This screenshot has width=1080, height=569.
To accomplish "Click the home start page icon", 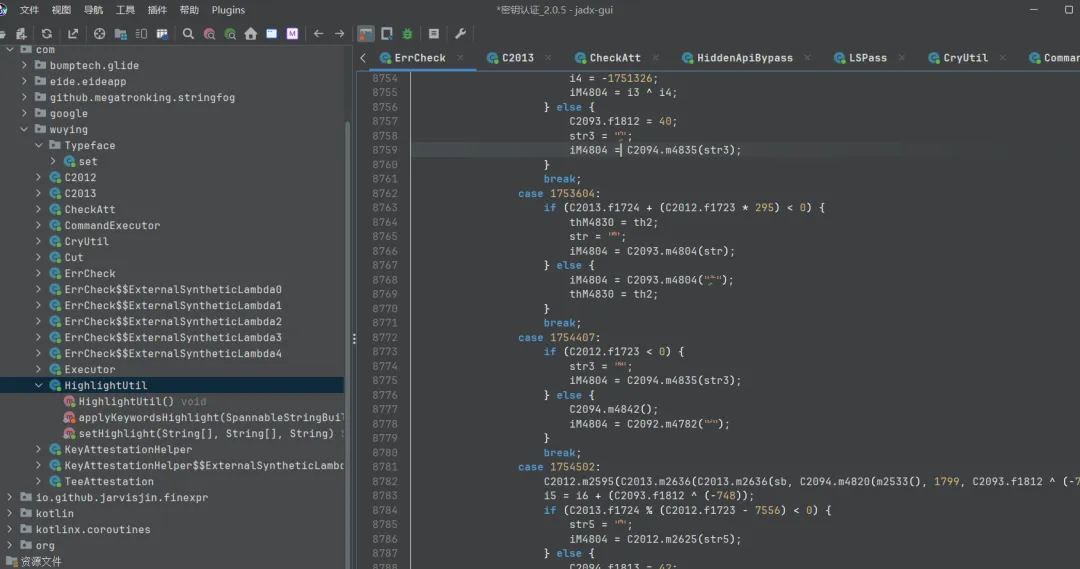I will 251,34.
